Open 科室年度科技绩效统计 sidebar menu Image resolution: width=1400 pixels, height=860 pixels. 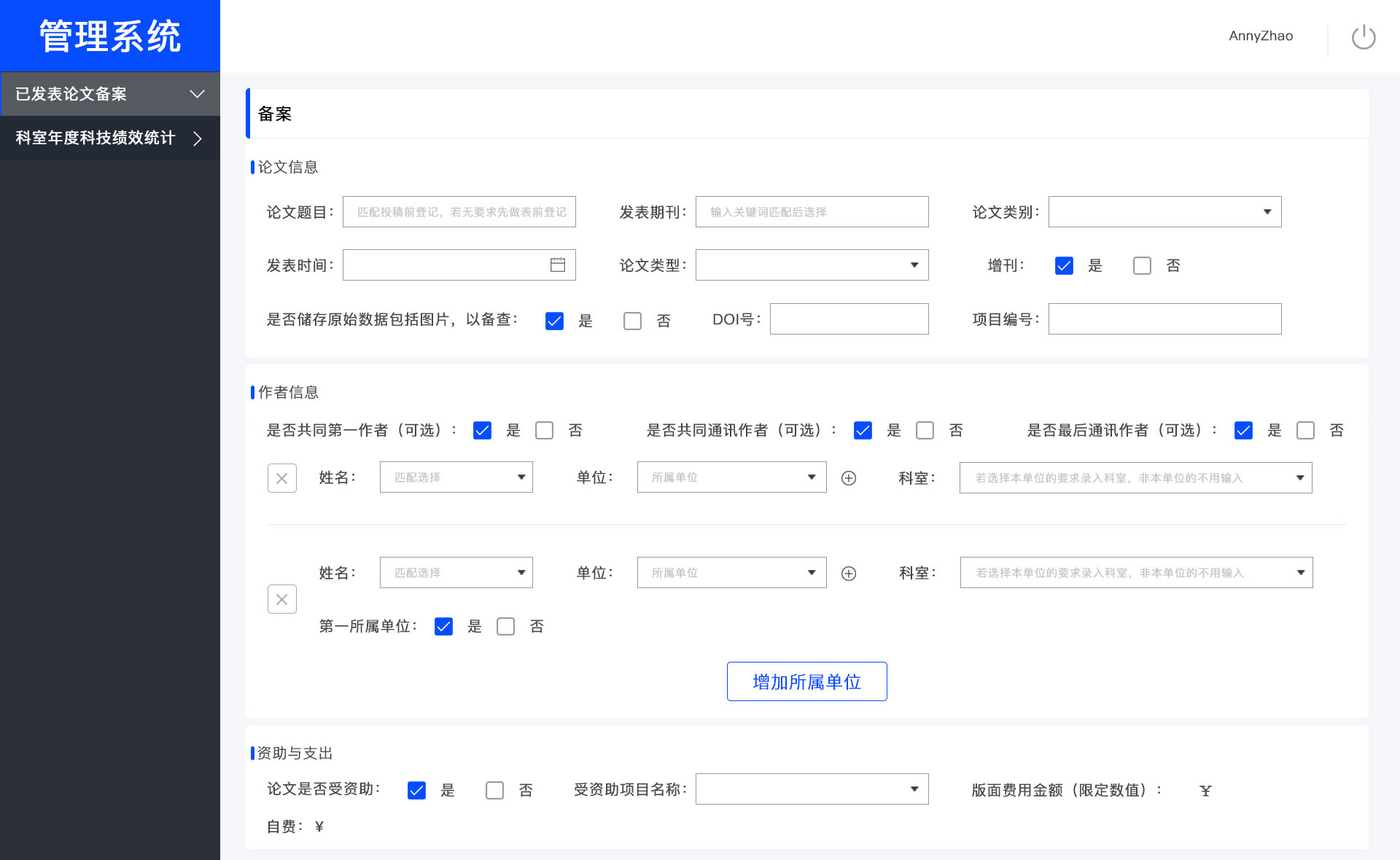click(x=95, y=138)
